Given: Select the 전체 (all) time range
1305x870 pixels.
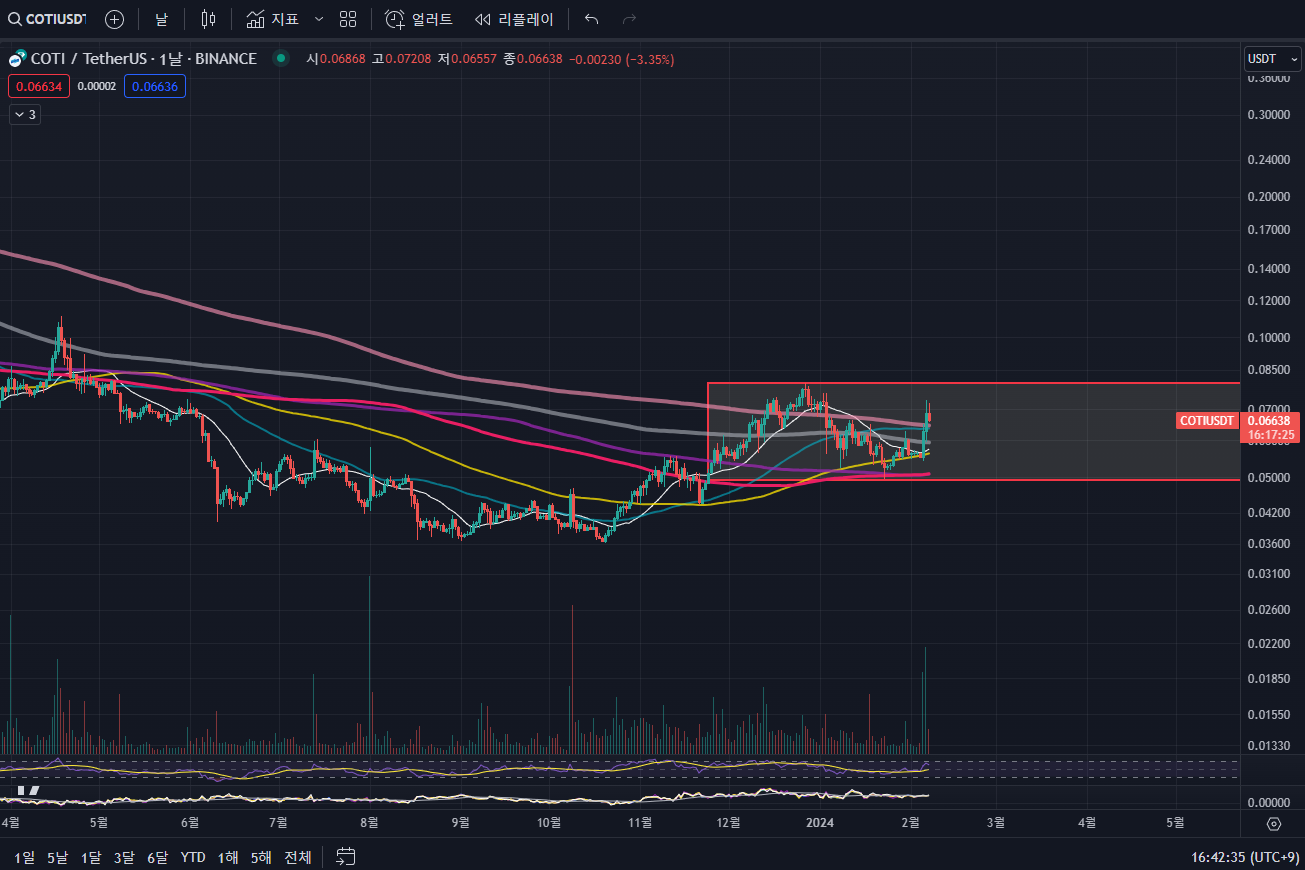Looking at the screenshot, I should (x=298, y=857).
